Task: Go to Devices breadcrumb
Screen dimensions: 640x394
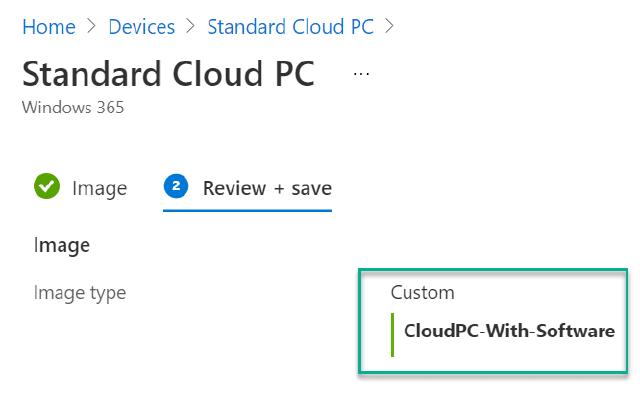Action: [142, 27]
